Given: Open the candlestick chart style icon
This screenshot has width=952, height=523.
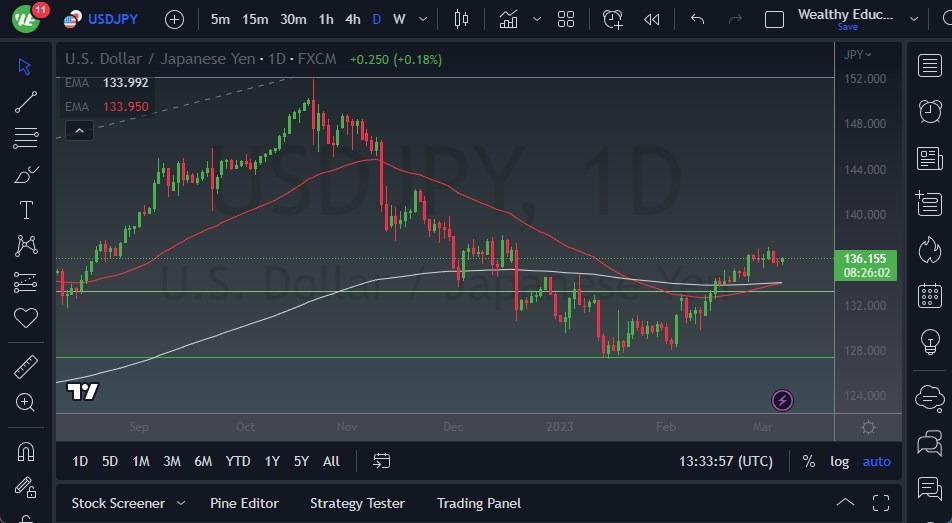Looking at the screenshot, I should pyautogui.click(x=461, y=19).
